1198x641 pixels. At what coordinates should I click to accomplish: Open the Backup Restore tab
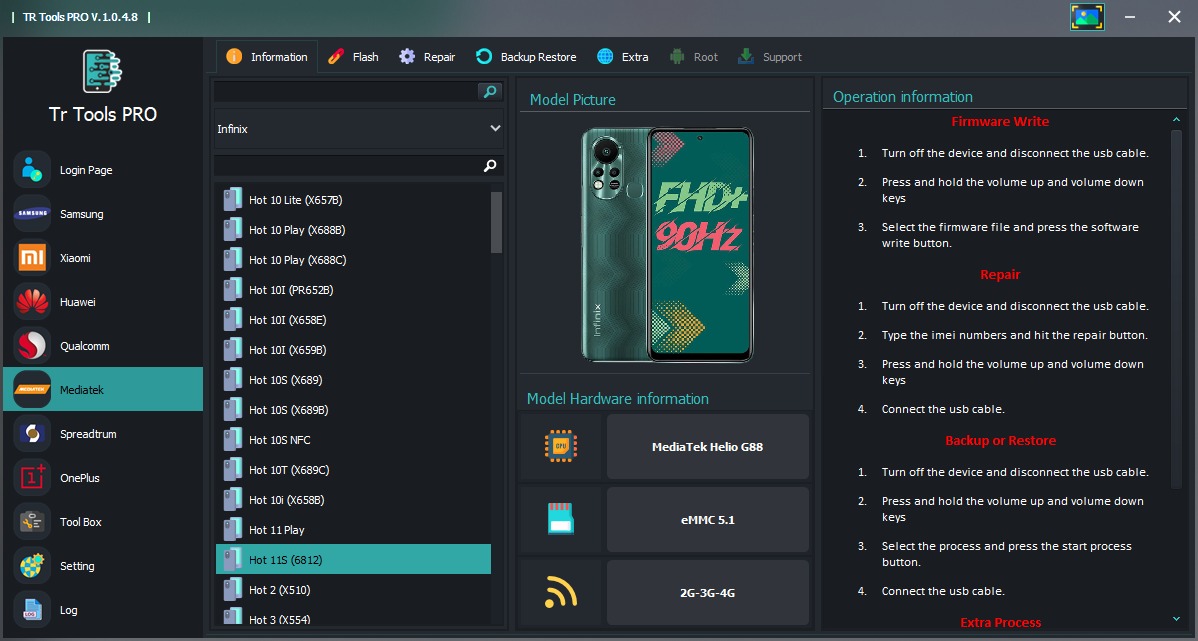click(x=526, y=57)
